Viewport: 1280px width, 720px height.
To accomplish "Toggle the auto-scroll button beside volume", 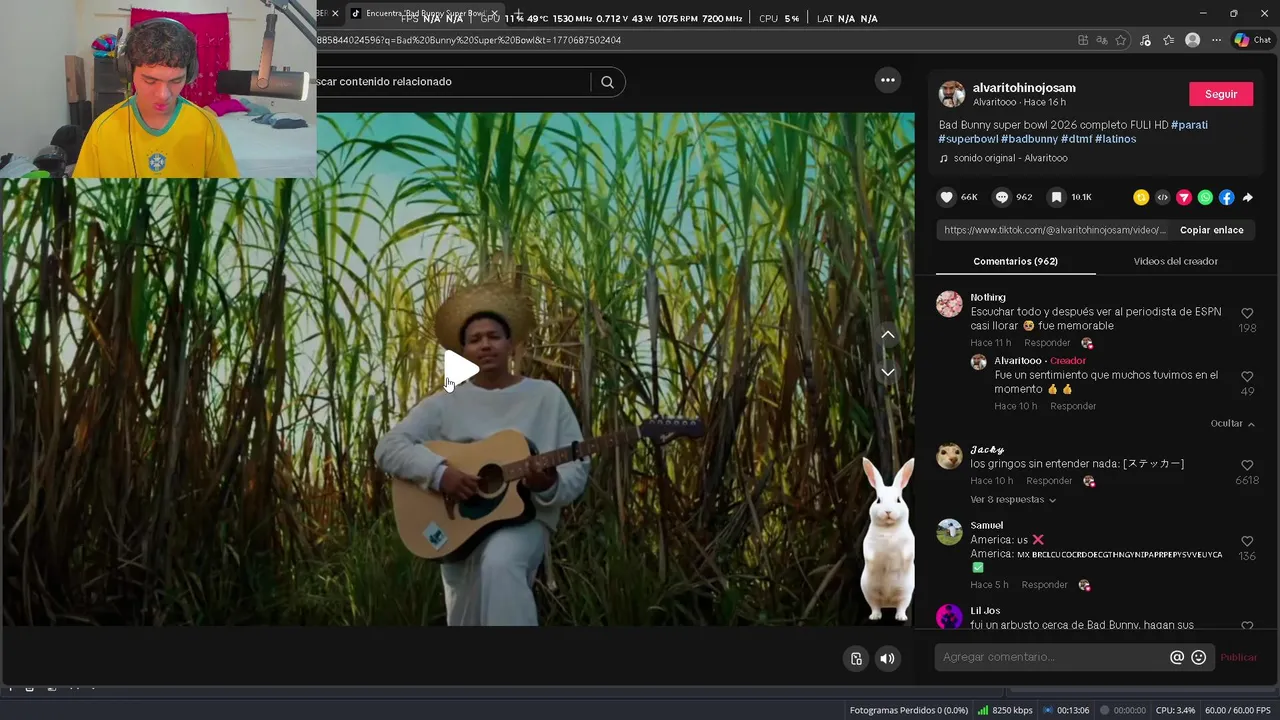I will coord(856,658).
